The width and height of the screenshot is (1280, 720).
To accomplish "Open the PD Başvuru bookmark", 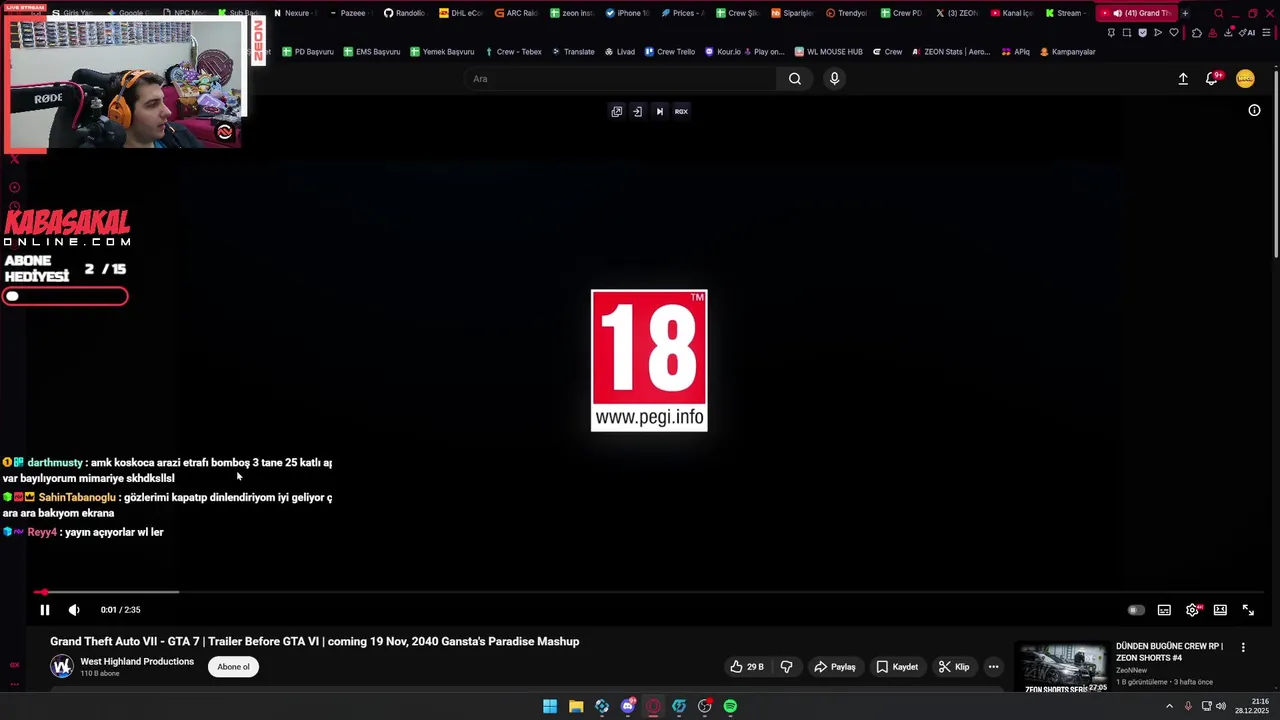I will [308, 52].
